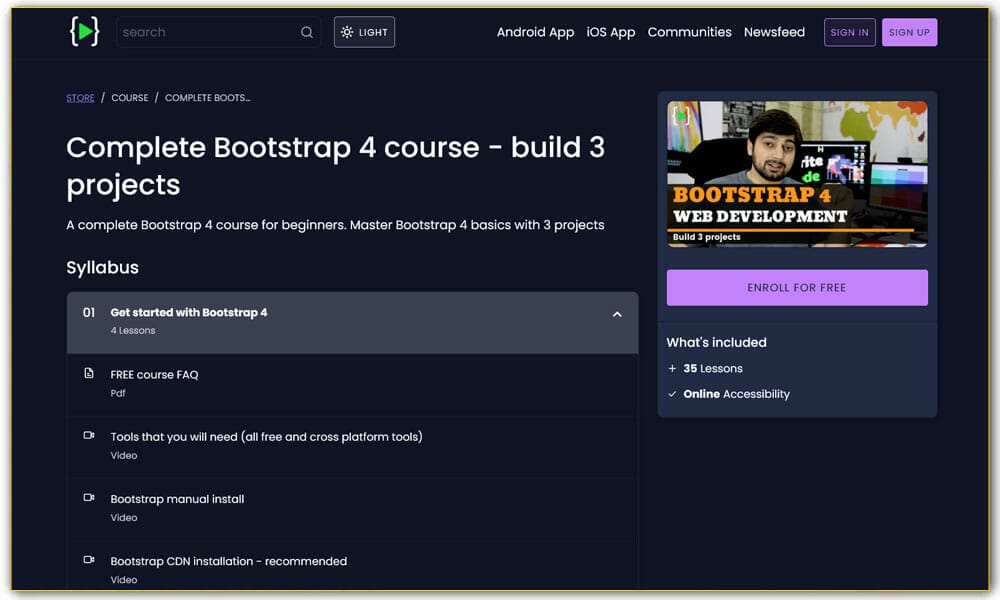
Task: Open the Bootstrap 4 Web Development course thumbnail
Action: tap(797, 173)
